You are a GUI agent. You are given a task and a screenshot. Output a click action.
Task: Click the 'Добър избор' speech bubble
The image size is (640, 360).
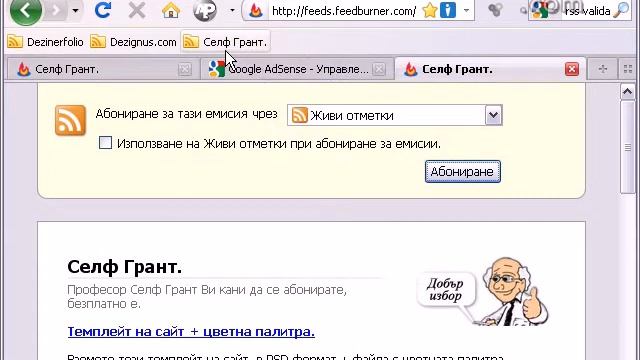click(446, 290)
